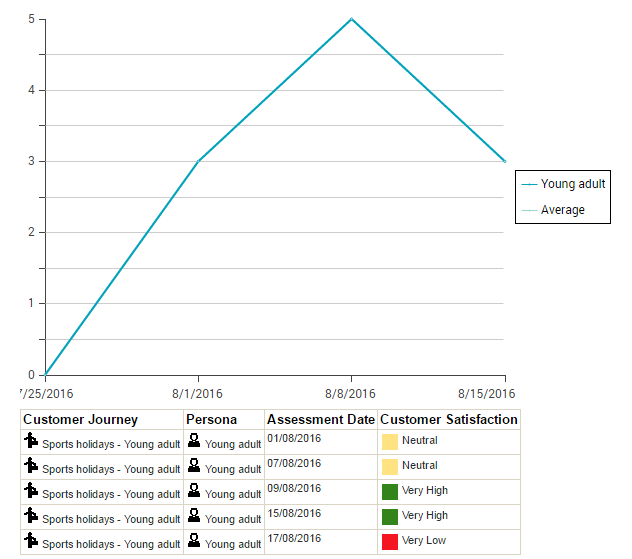The image size is (632, 559).
Task: Click the persona icon in the 01/08/2016 row
Action: pos(194,441)
